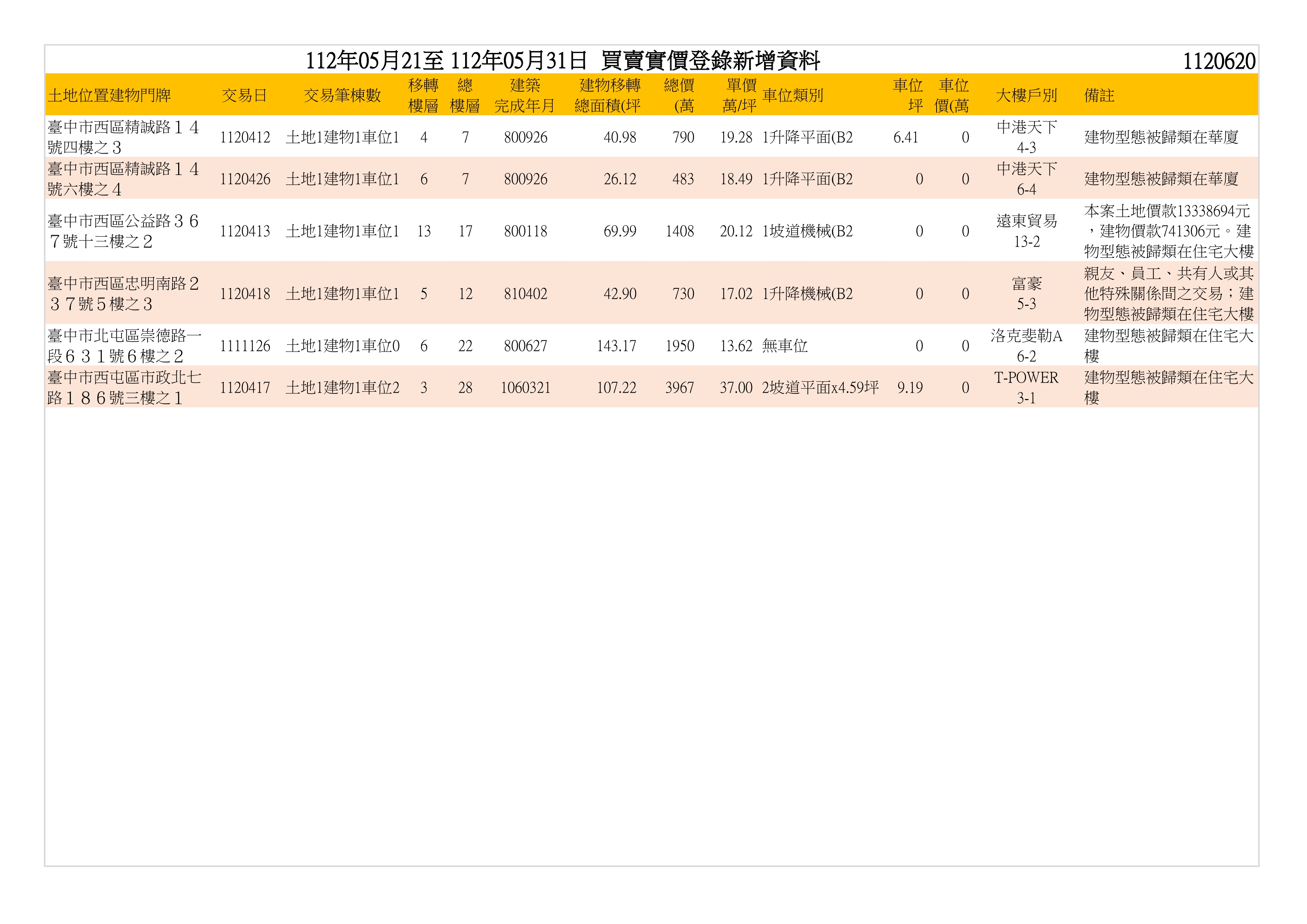Click area value 107.22
1307x924 pixels.
point(616,387)
